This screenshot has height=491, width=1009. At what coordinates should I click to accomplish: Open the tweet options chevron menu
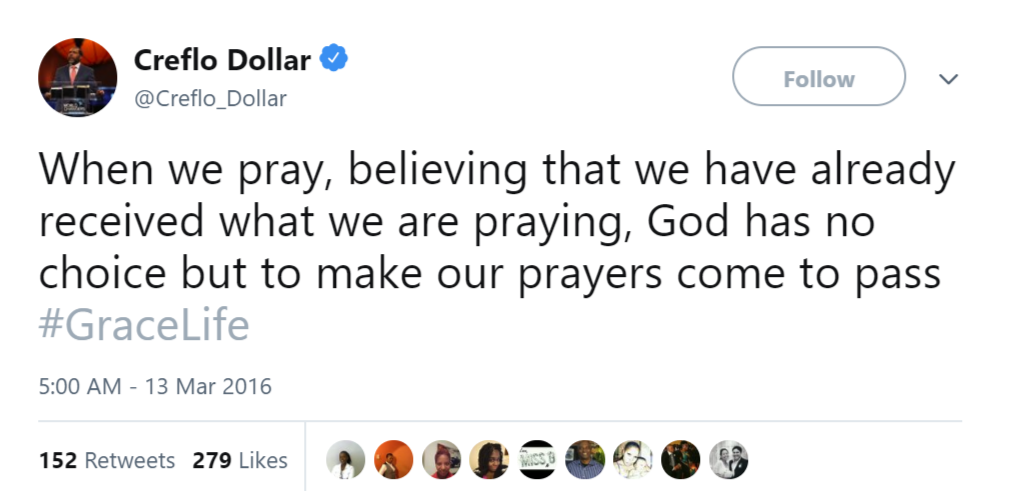pos(949,79)
